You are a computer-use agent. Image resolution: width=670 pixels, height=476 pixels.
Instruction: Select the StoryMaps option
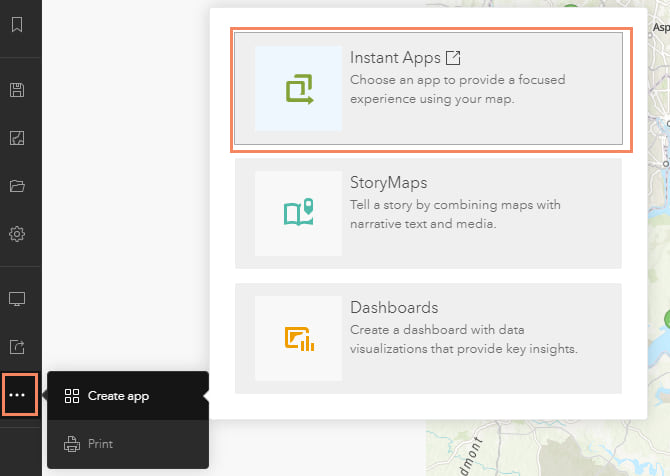(428, 212)
